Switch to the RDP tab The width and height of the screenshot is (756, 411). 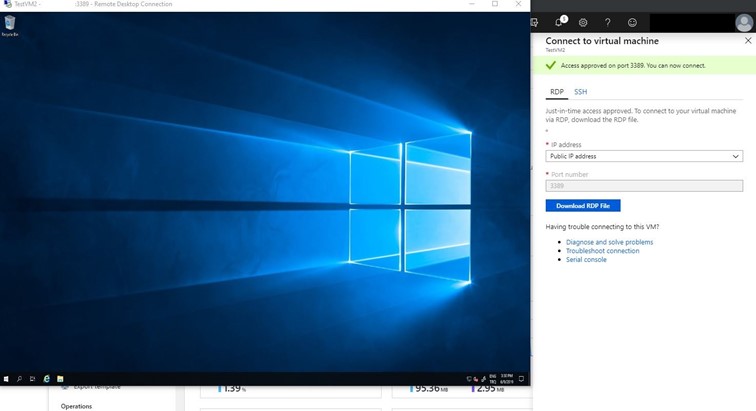(x=557, y=92)
